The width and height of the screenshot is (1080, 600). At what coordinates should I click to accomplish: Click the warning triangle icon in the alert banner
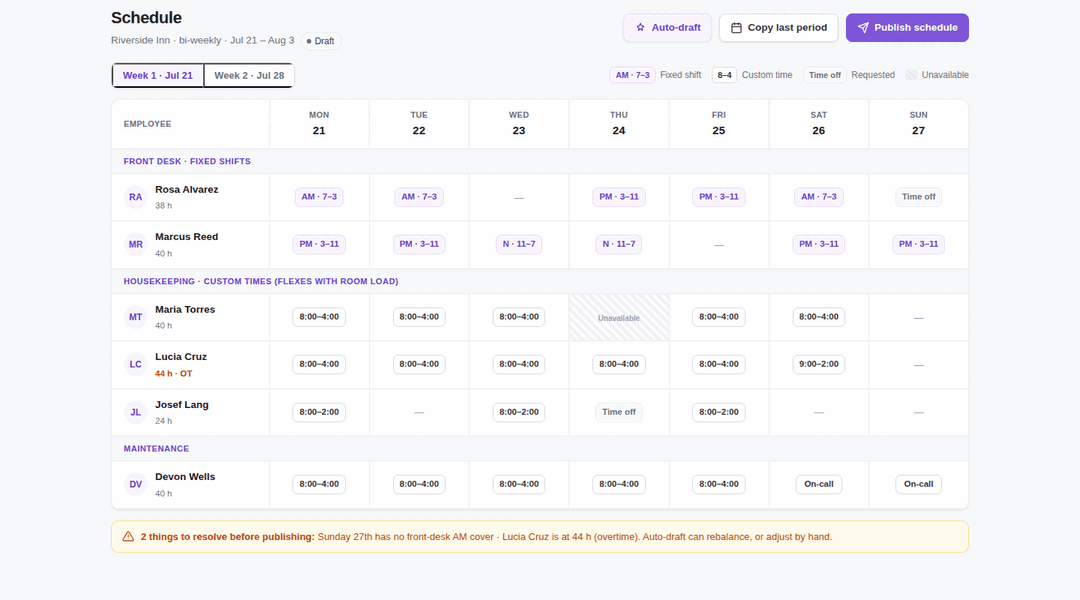click(128, 537)
